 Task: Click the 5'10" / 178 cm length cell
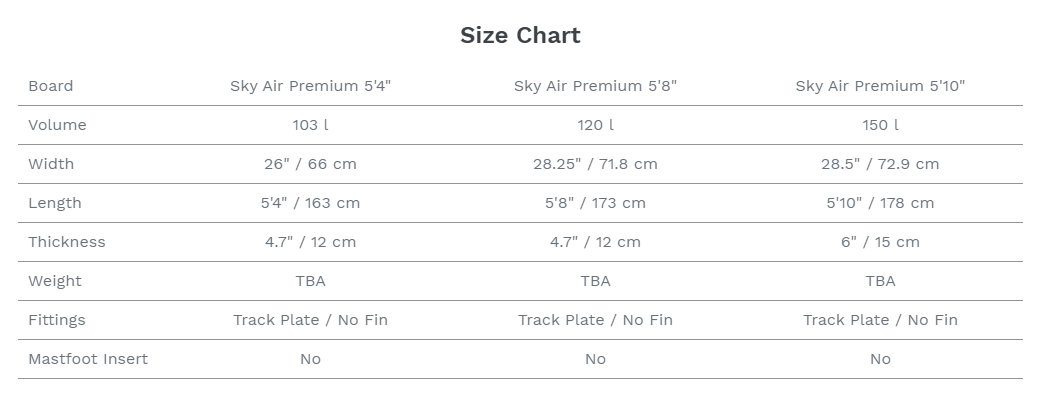880,203
